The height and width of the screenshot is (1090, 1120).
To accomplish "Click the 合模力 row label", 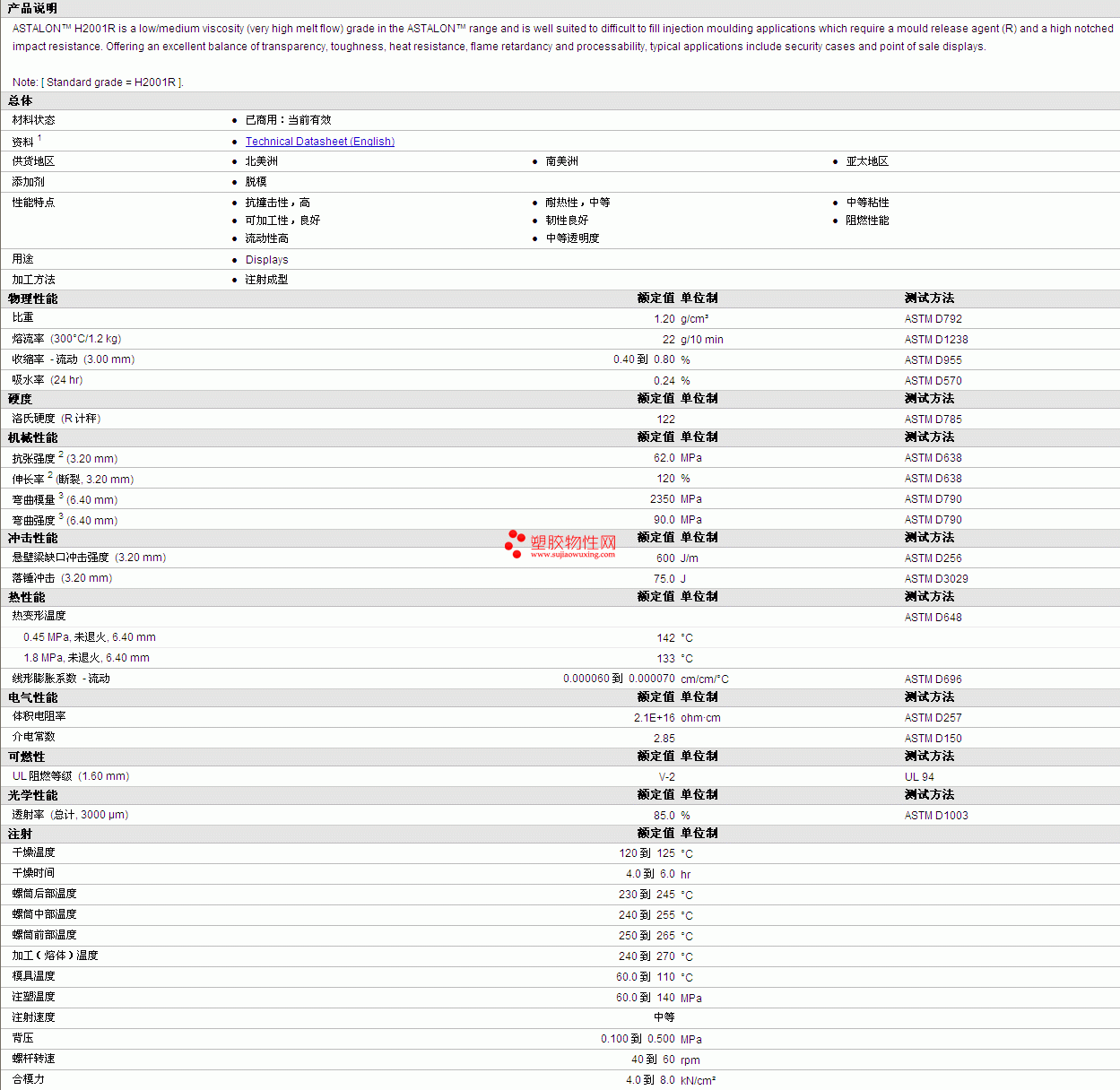I will point(29,1079).
